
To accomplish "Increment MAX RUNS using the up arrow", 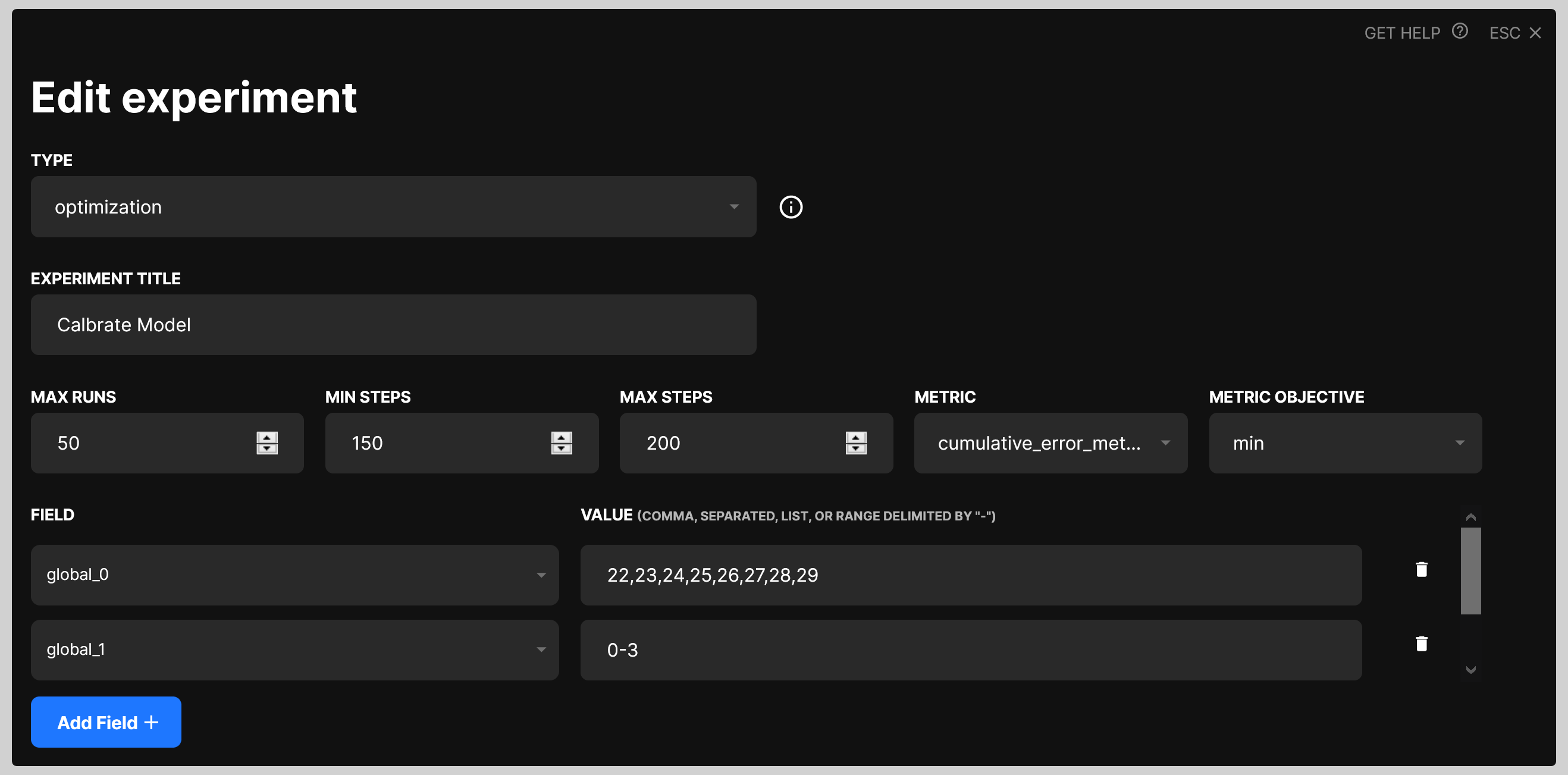I will [x=268, y=437].
